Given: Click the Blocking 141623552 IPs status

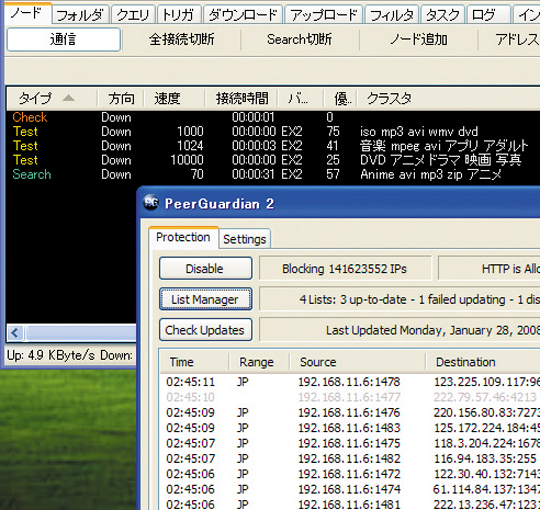Looking at the screenshot, I should pyautogui.click(x=345, y=268).
